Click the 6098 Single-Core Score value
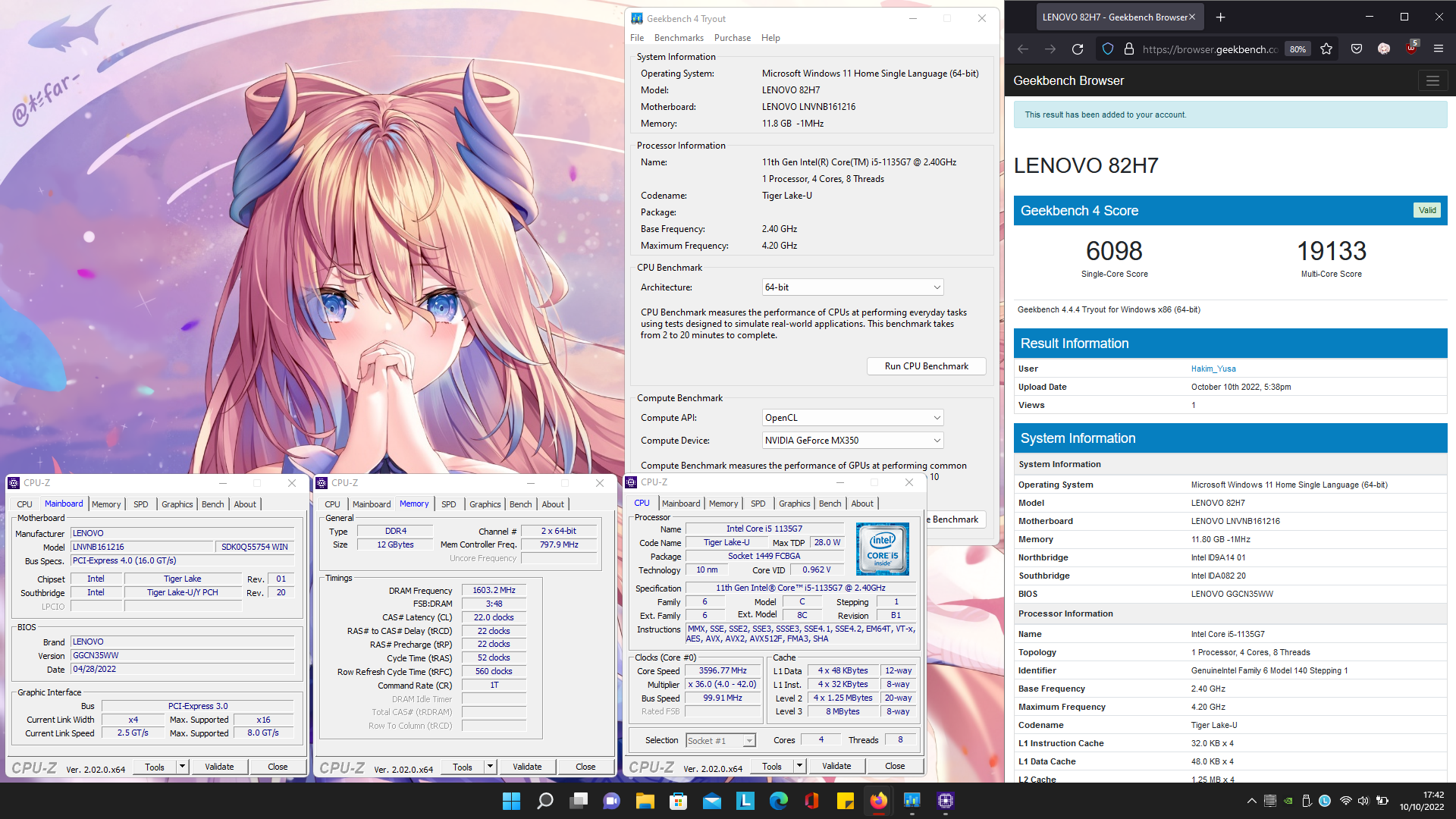The width and height of the screenshot is (1456, 819). tap(1114, 251)
